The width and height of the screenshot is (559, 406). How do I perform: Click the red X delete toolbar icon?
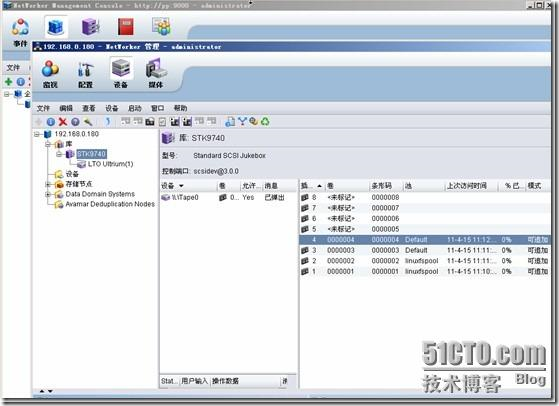pyautogui.click(x=63, y=122)
